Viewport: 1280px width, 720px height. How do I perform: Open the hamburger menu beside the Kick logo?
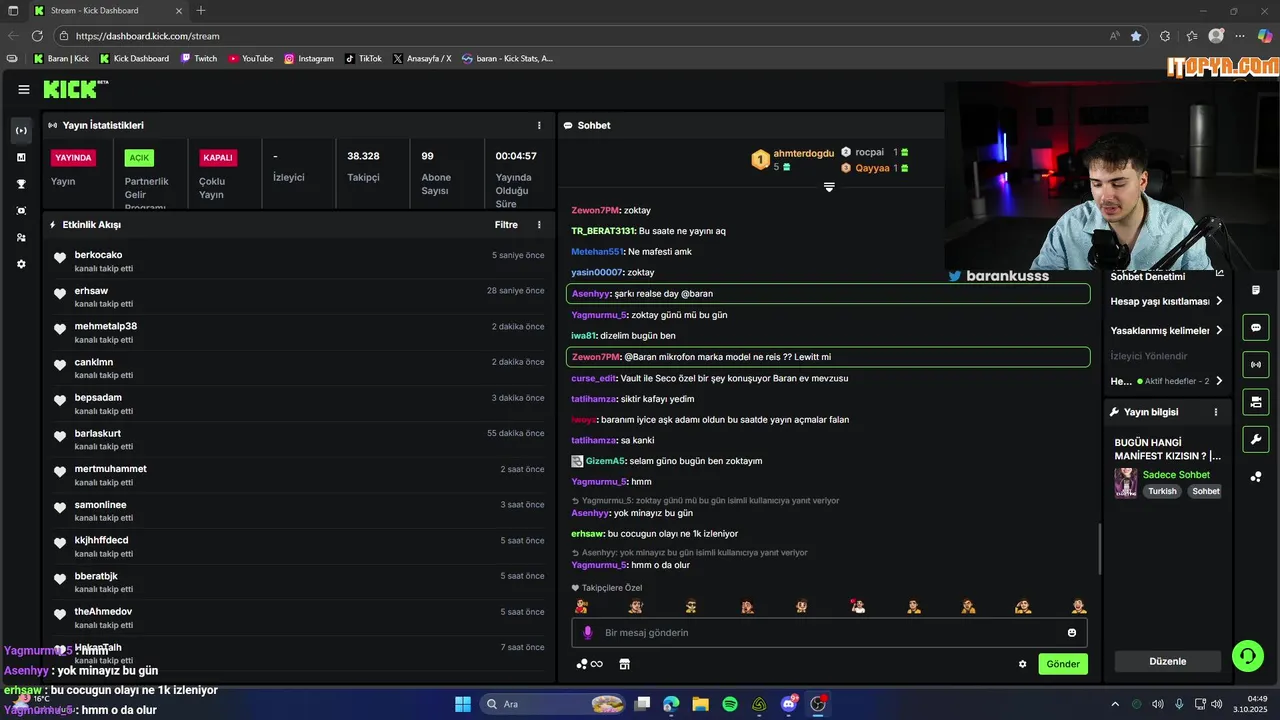[x=23, y=89]
